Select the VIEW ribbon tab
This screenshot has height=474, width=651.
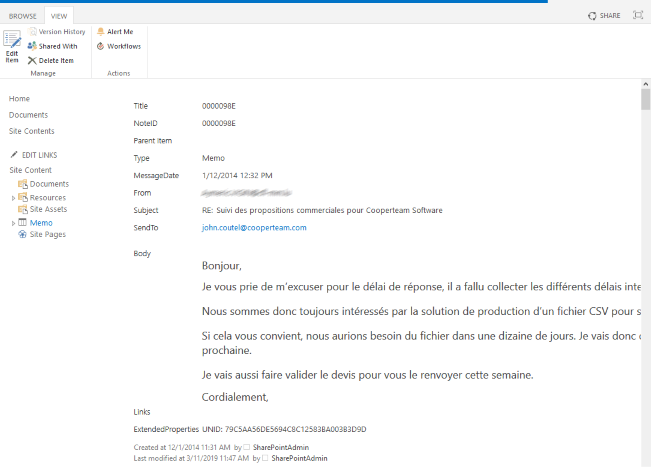[x=59, y=16]
